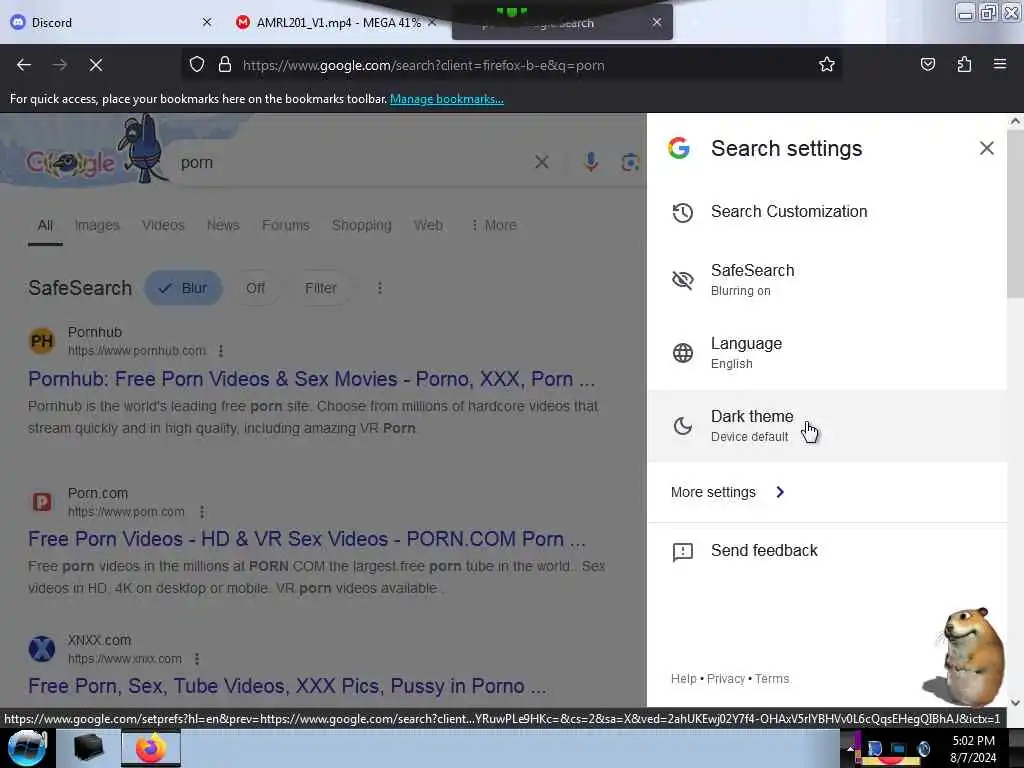Viewport: 1024px width, 768px height.
Task: Search by image with Lens icon
Action: click(x=630, y=162)
